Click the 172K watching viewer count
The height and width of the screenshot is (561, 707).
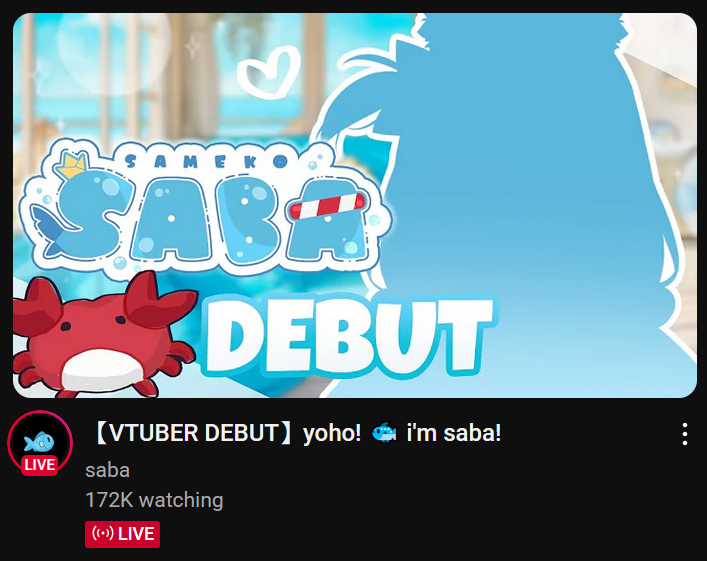click(x=154, y=500)
